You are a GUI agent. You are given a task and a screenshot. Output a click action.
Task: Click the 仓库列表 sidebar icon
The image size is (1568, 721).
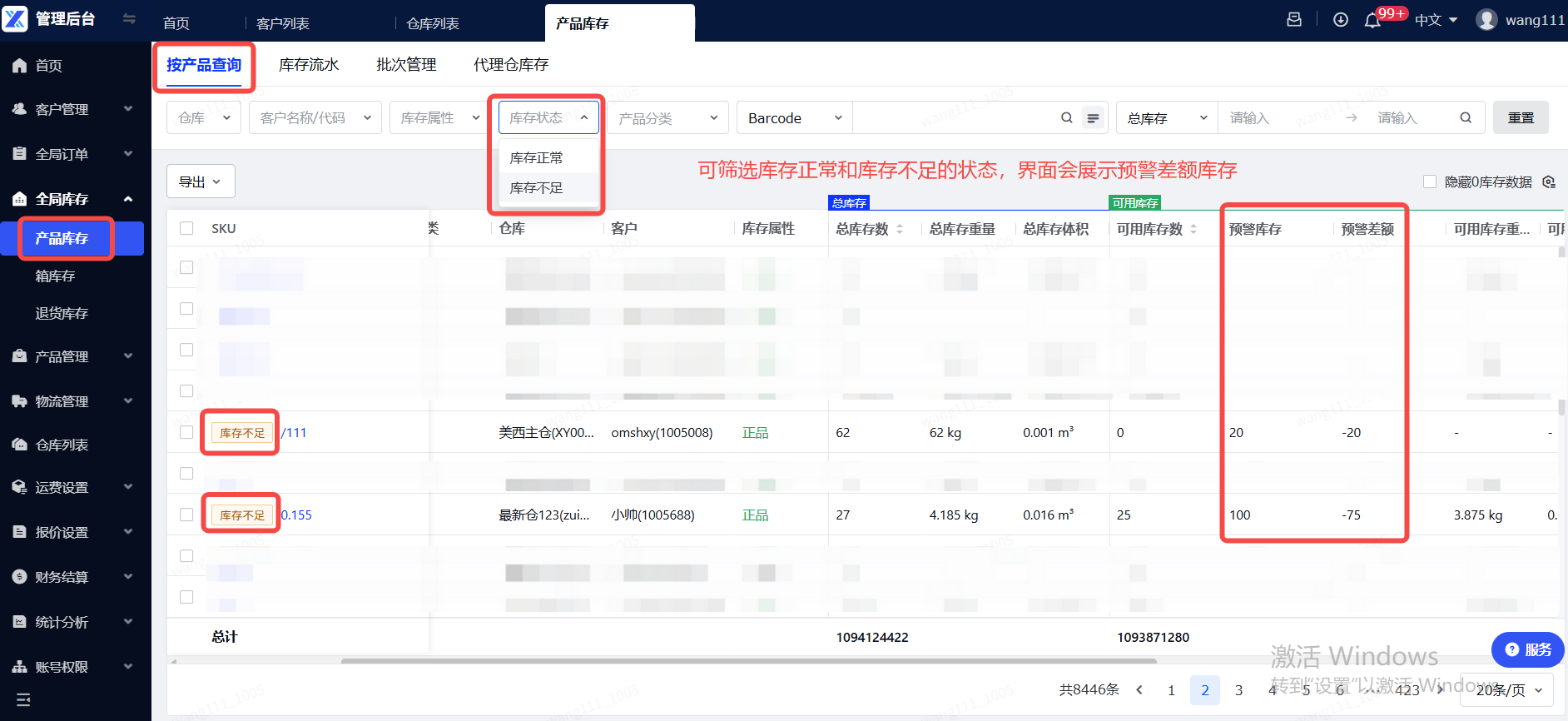tap(19, 445)
